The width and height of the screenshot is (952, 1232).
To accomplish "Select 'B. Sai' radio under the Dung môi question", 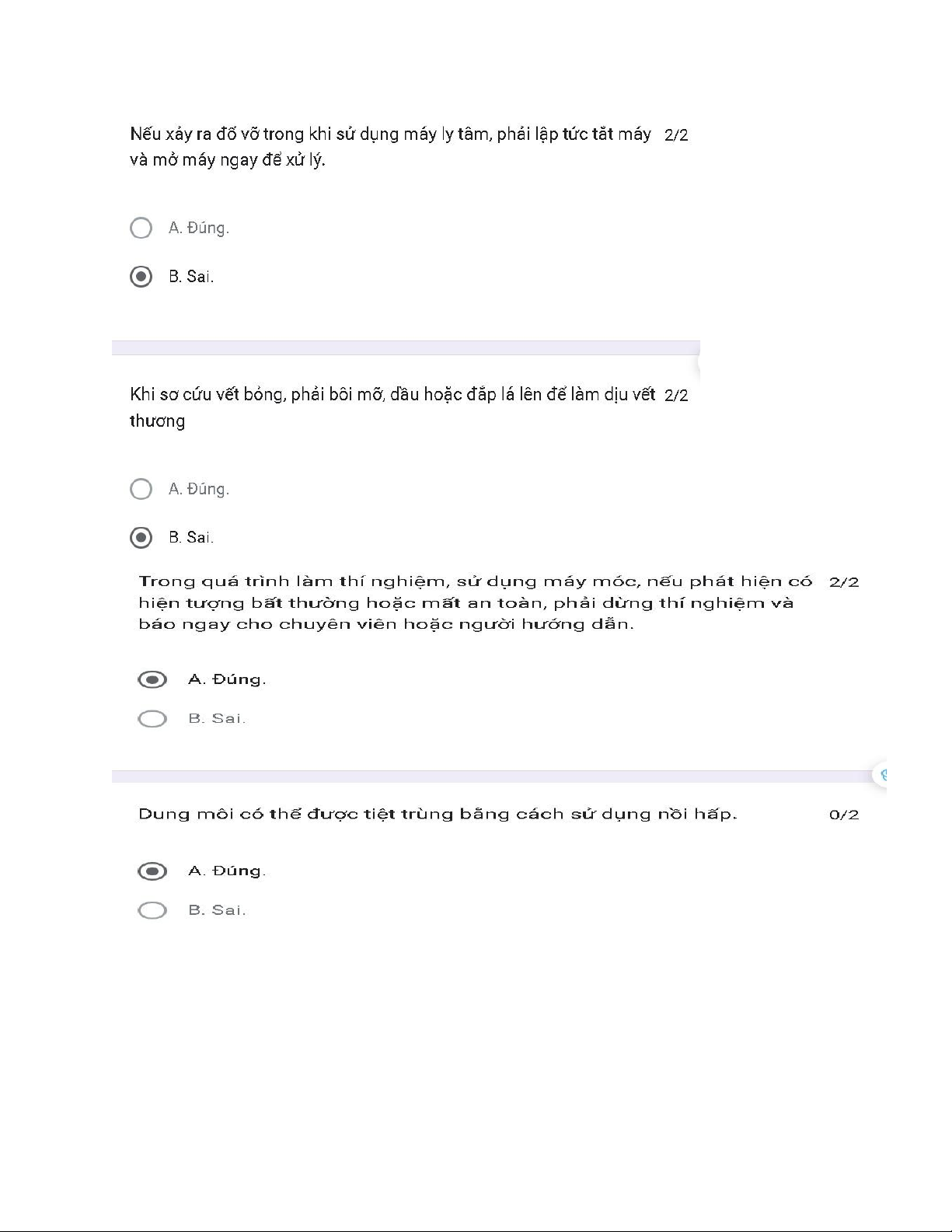I will coord(152,910).
